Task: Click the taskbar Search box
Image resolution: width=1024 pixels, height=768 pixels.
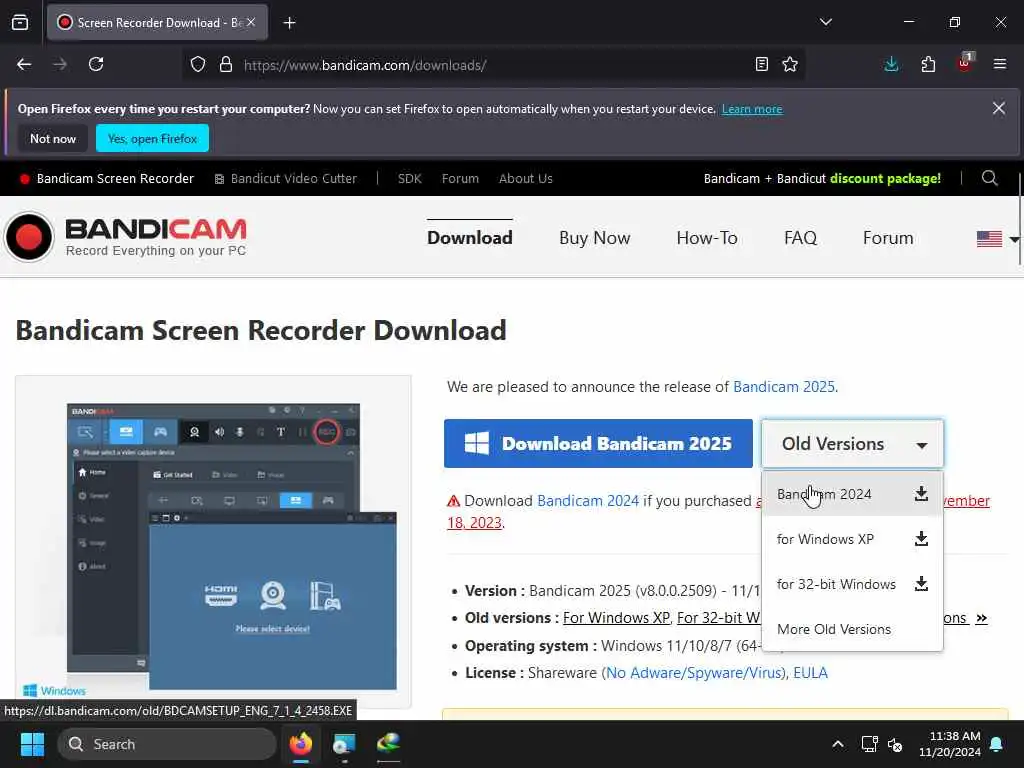Action: coord(167,744)
